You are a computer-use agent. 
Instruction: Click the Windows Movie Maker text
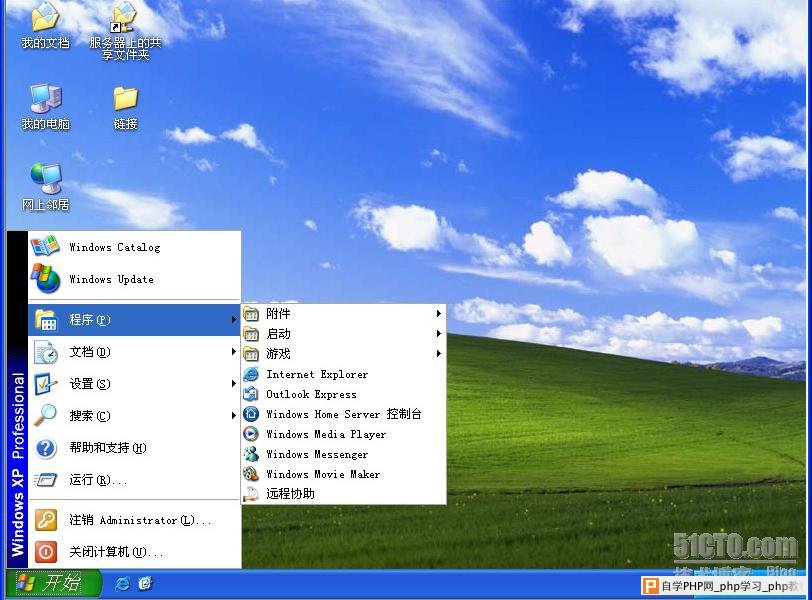point(323,474)
